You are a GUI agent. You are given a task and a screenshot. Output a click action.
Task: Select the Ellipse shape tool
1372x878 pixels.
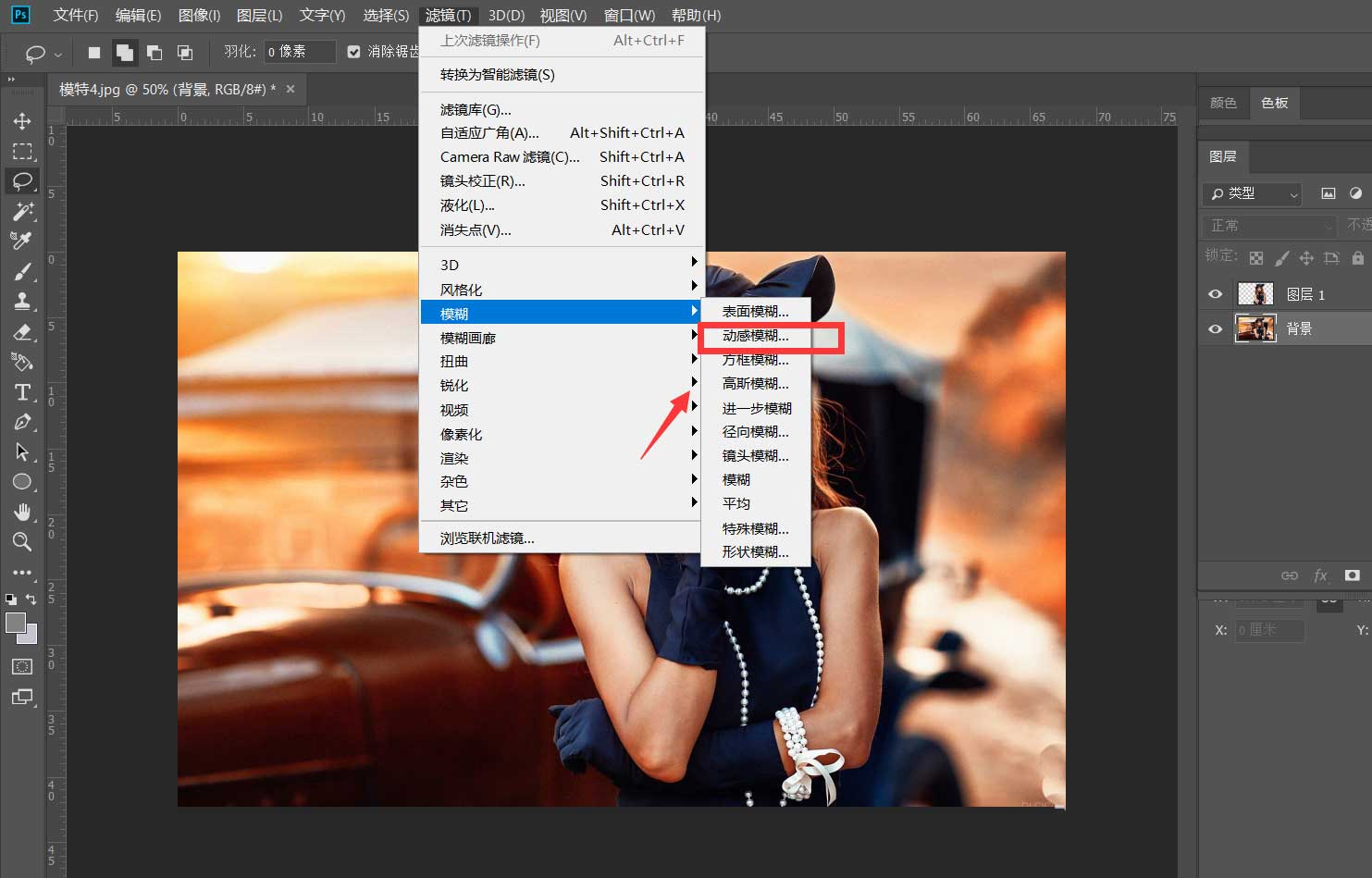[x=22, y=482]
